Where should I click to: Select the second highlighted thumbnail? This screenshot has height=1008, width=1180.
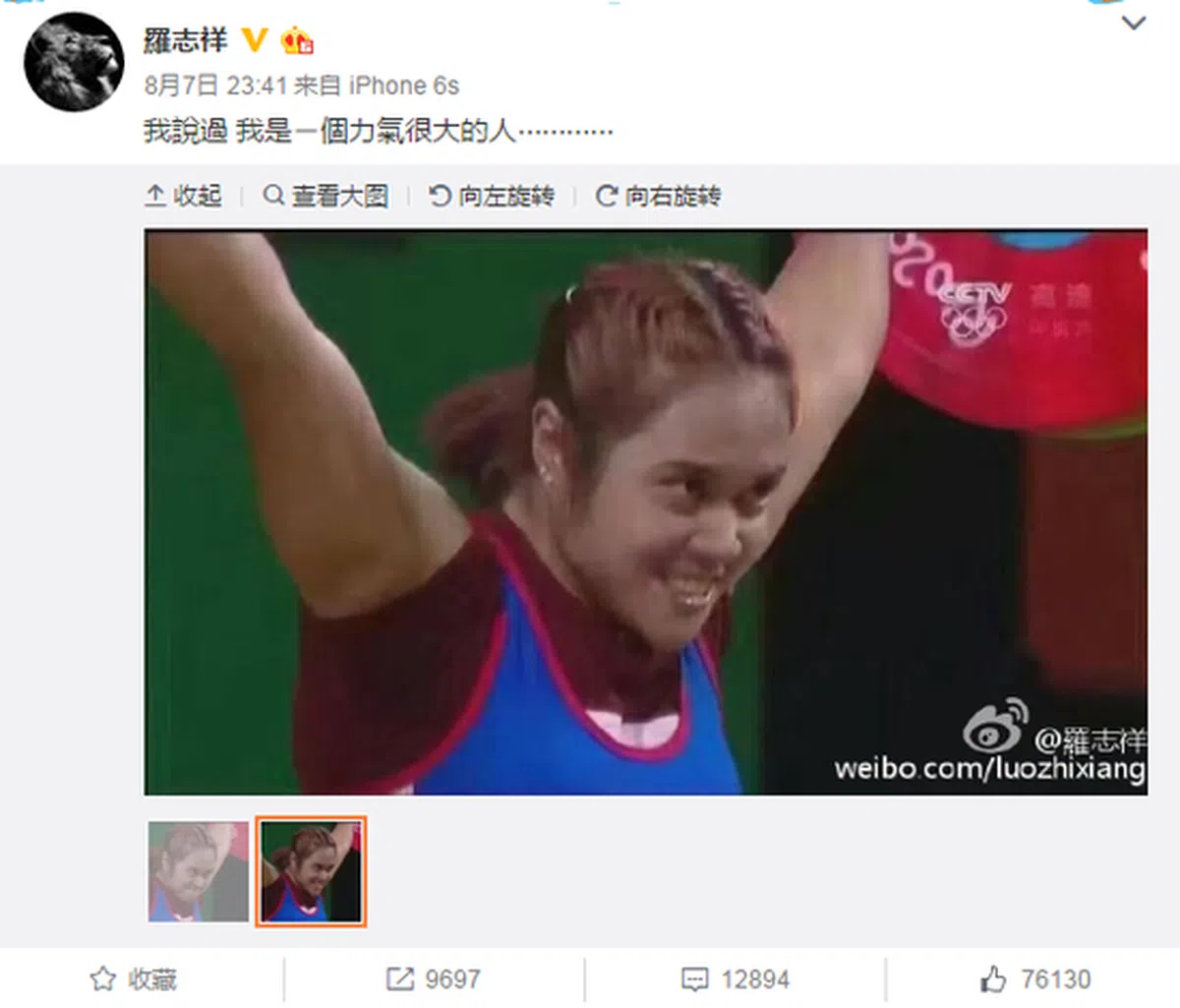[x=311, y=871]
